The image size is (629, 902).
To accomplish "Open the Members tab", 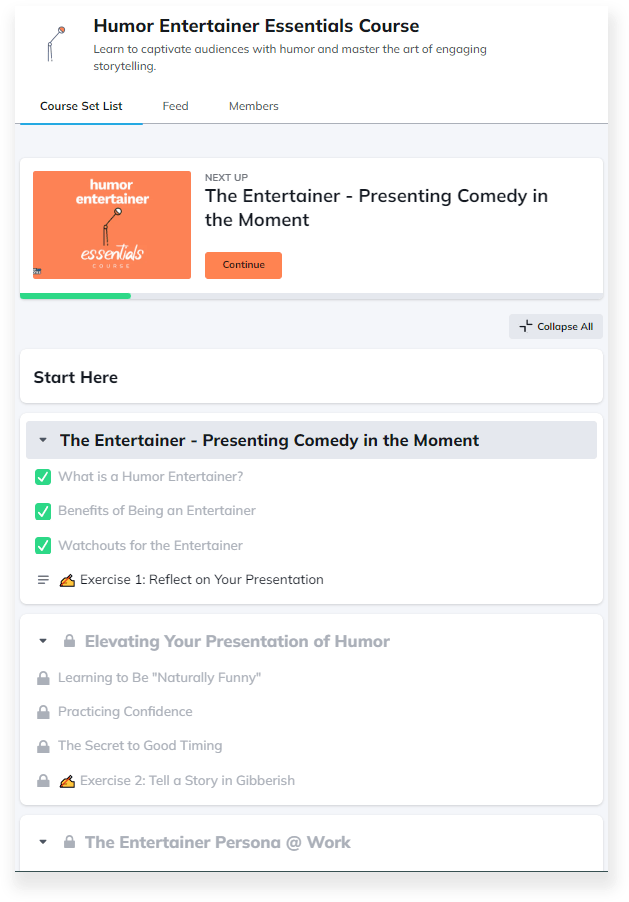I will pyautogui.click(x=253, y=105).
